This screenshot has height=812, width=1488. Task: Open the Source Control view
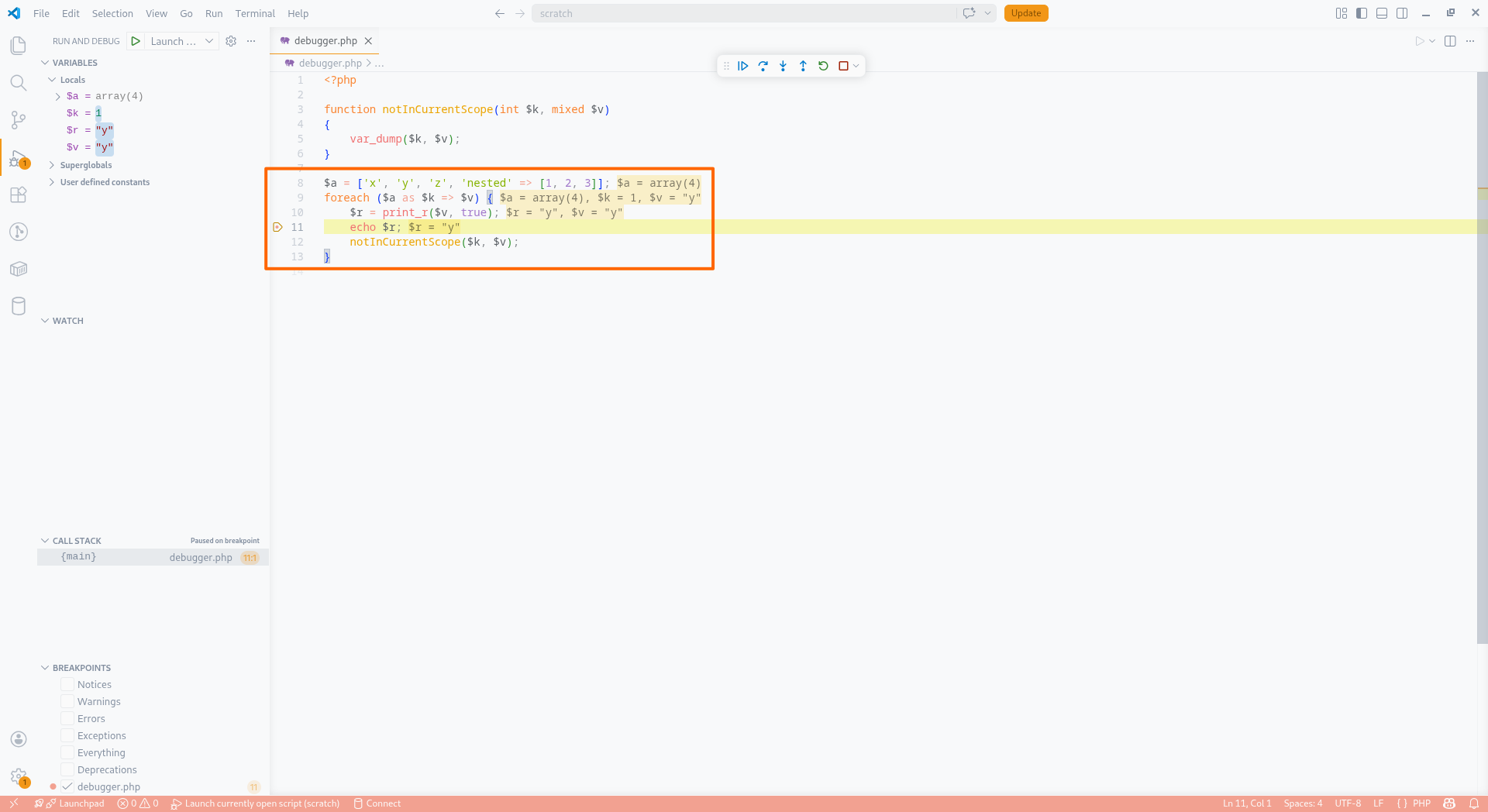pos(19,120)
